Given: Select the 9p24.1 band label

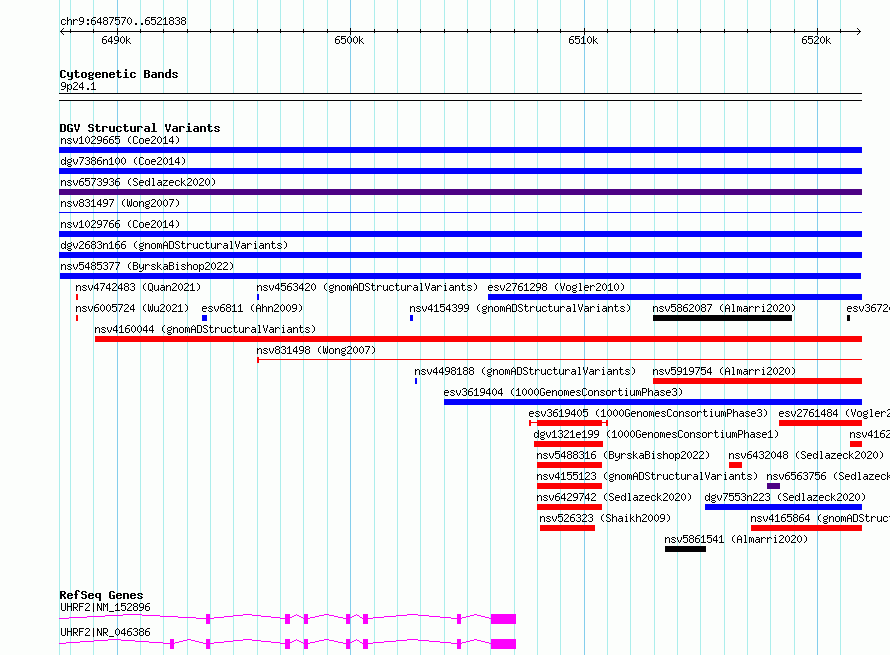Looking at the screenshot, I should [78, 87].
